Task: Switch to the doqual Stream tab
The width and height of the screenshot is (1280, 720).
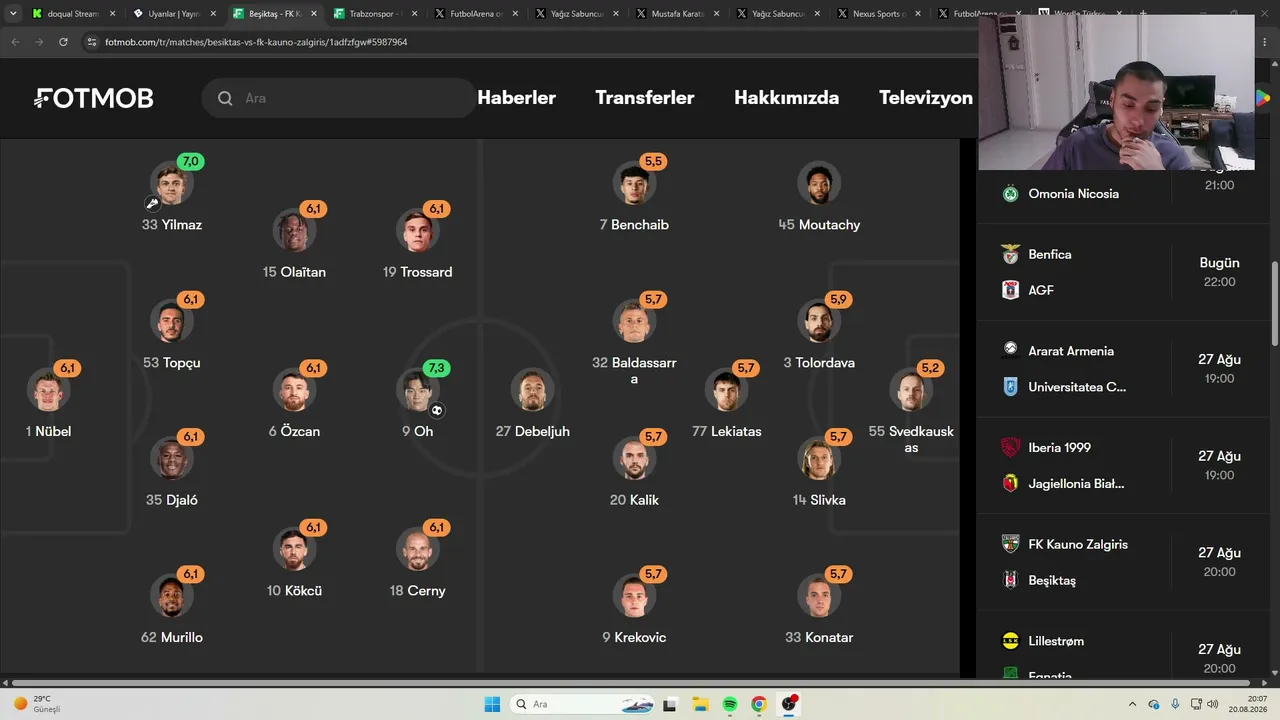Action: click(73, 14)
